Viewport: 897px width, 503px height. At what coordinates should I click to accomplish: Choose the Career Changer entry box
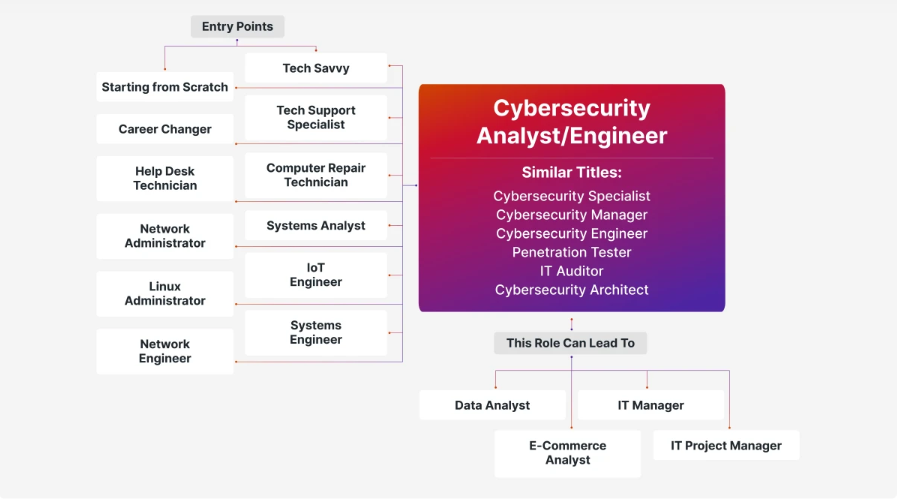[165, 129]
